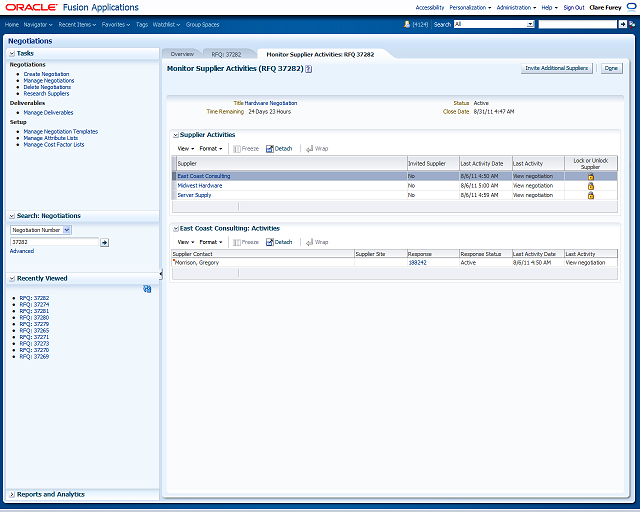The image size is (640, 512).
Task: Collapse the Tasks panel
Action: [x=12, y=53]
